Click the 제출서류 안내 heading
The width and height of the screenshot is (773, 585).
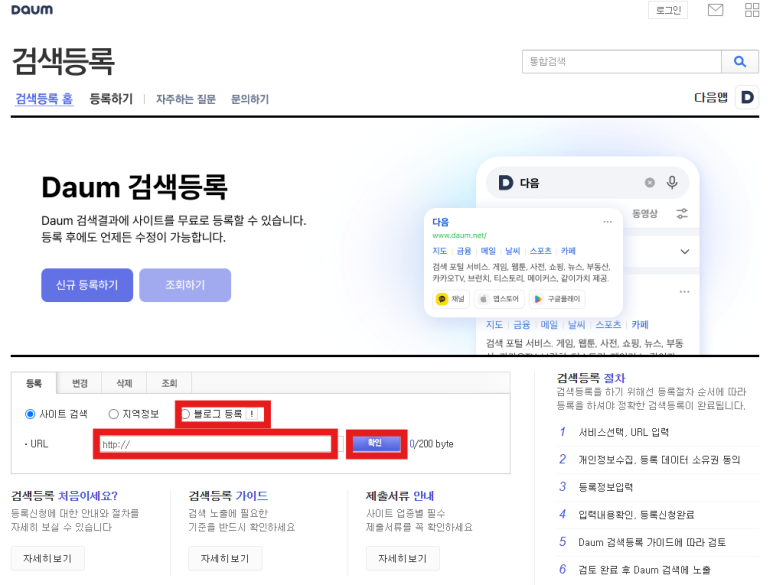click(400, 496)
